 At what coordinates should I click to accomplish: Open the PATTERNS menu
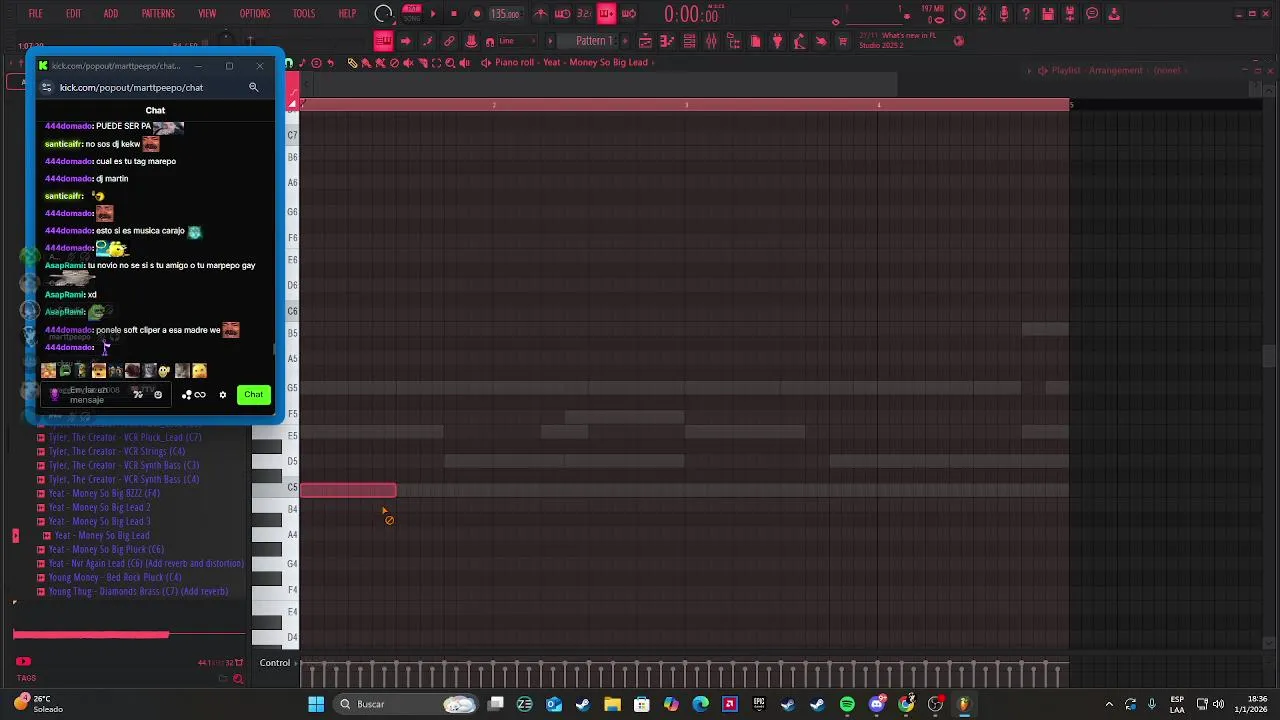point(158,14)
